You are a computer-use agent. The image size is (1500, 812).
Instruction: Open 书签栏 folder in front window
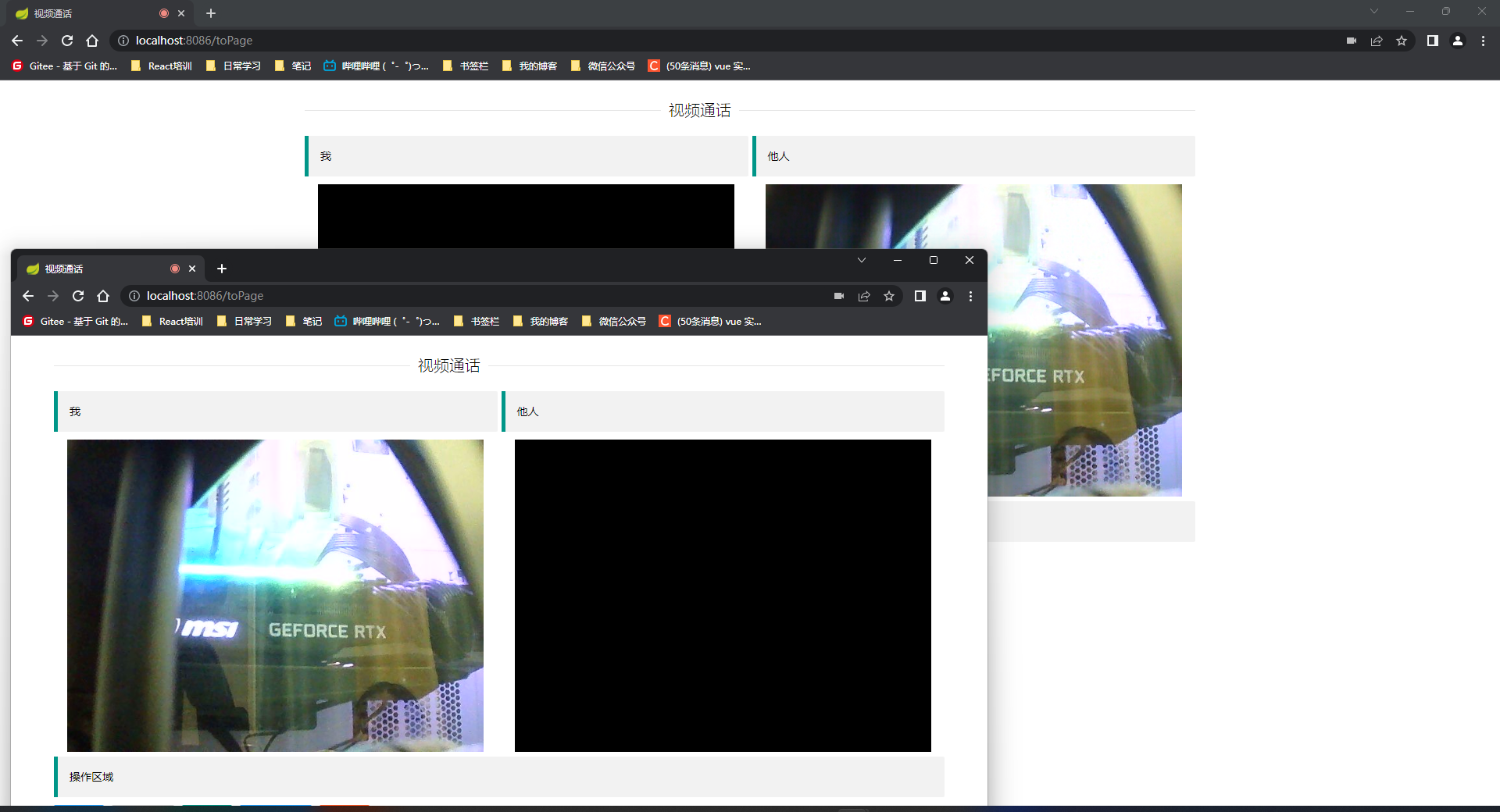click(x=477, y=321)
